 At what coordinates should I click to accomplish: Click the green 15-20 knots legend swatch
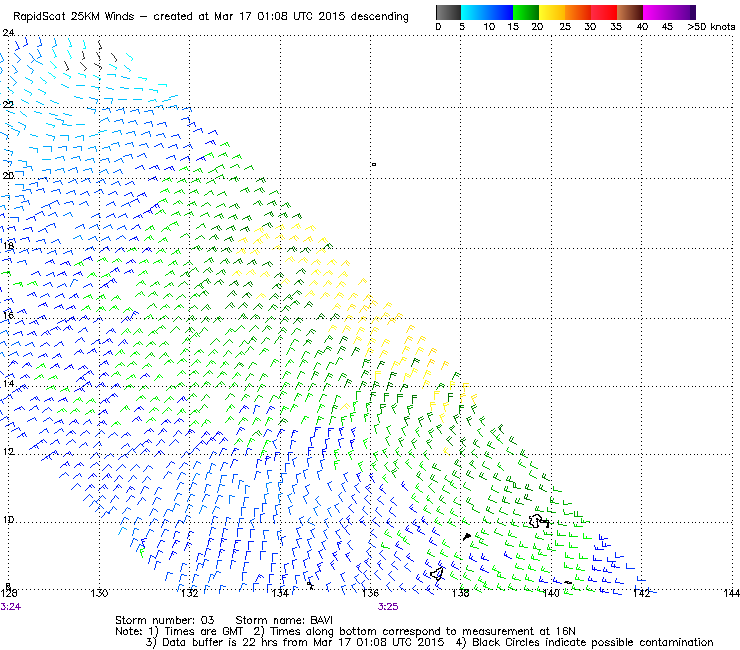tap(526, 12)
